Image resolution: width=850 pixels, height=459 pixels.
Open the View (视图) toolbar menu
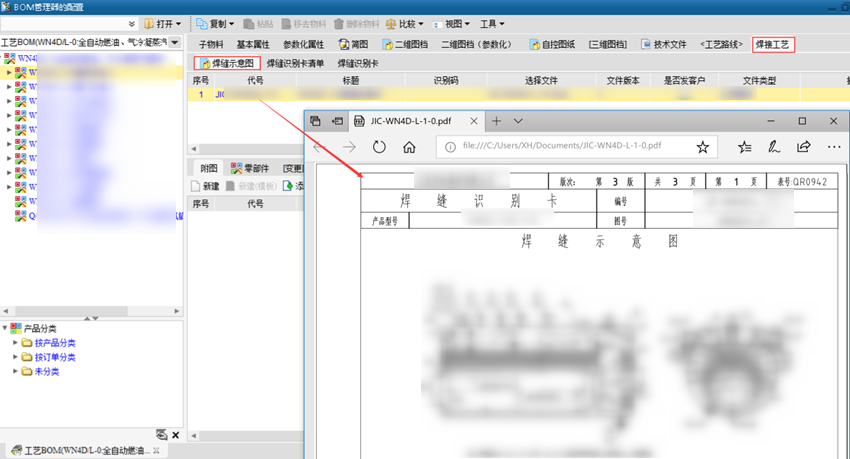tap(451, 24)
